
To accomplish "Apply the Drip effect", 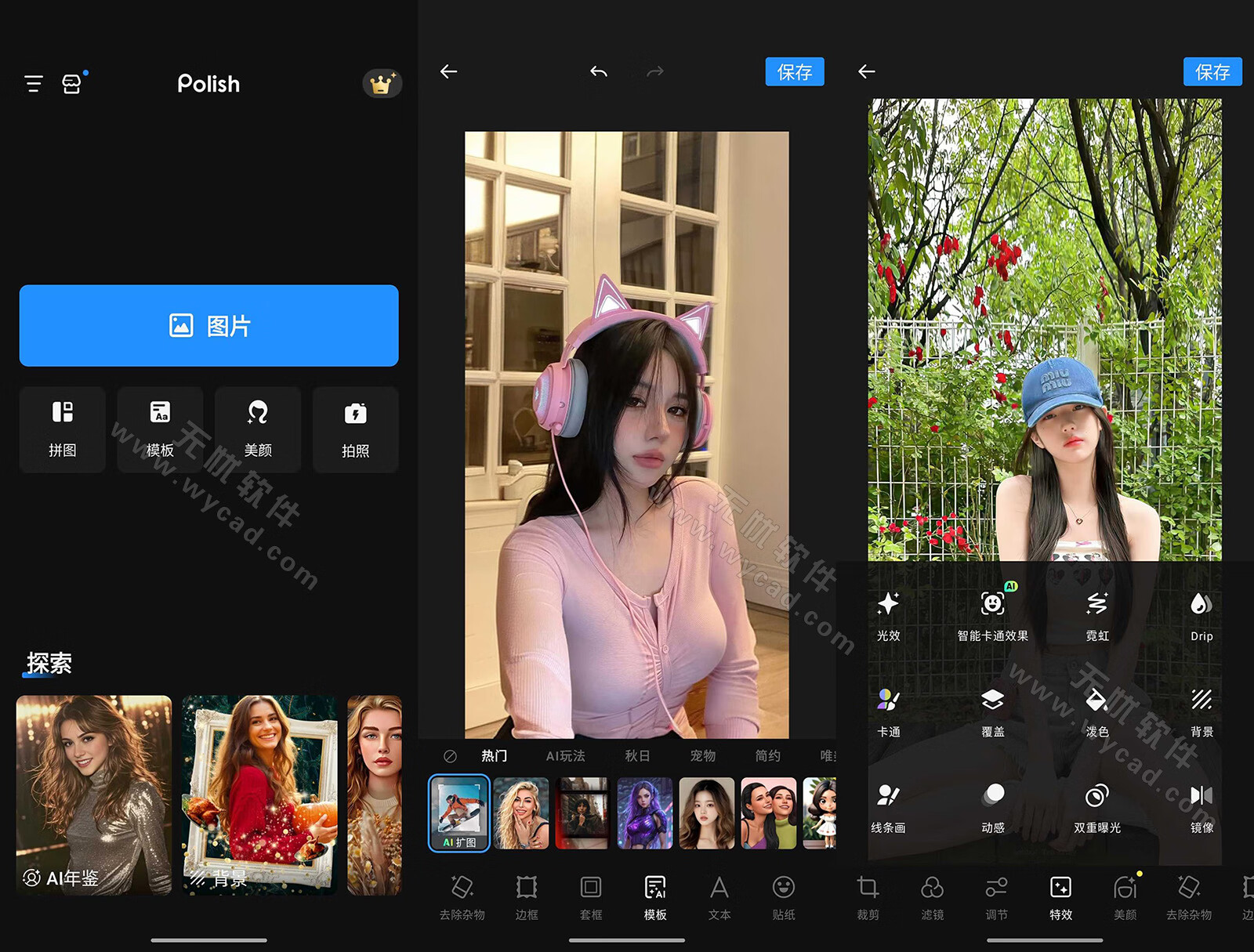I will [x=1201, y=615].
